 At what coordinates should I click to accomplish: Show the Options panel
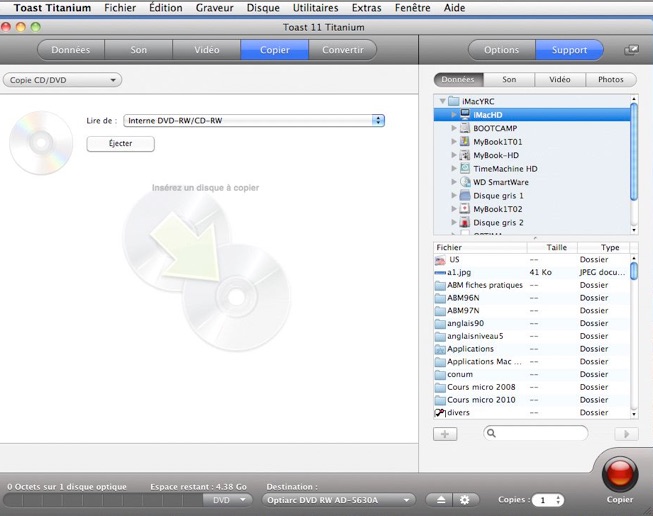pyautogui.click(x=502, y=50)
